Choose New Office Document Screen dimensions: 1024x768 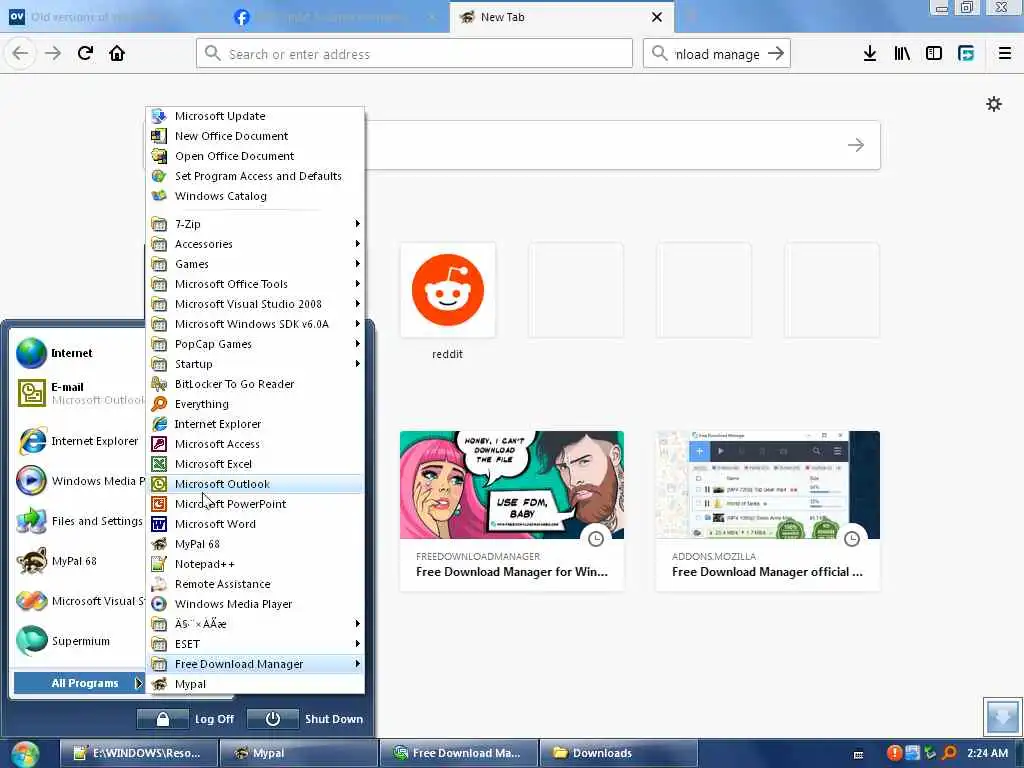click(x=255, y=136)
